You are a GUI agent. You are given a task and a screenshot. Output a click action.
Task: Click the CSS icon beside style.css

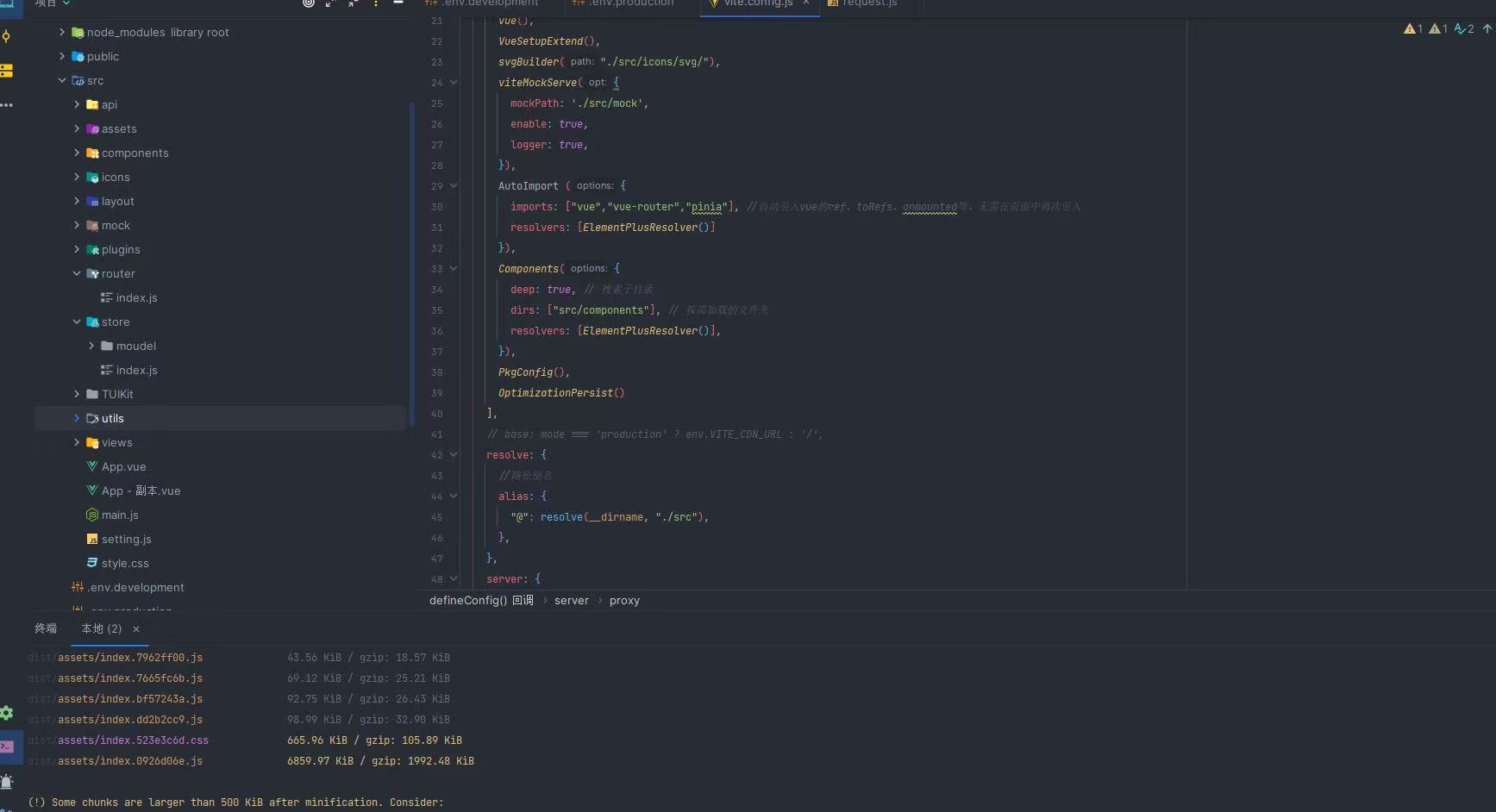(92, 563)
